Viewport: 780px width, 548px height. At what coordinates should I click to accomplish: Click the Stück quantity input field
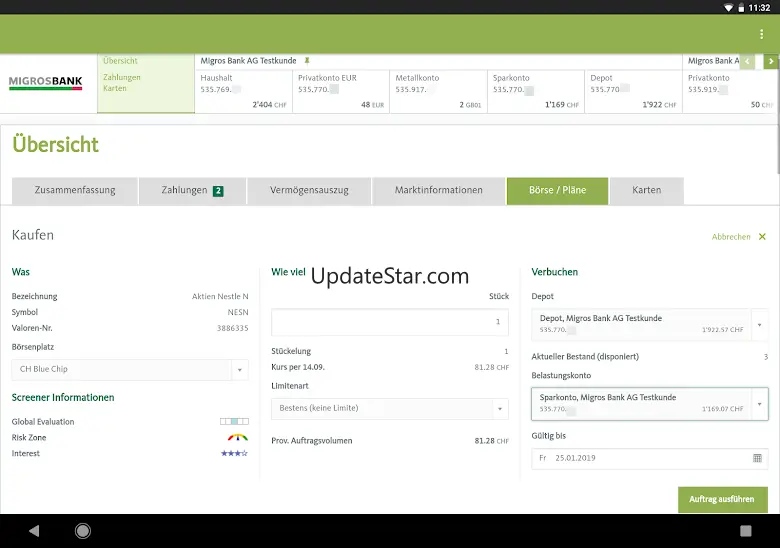click(x=390, y=322)
